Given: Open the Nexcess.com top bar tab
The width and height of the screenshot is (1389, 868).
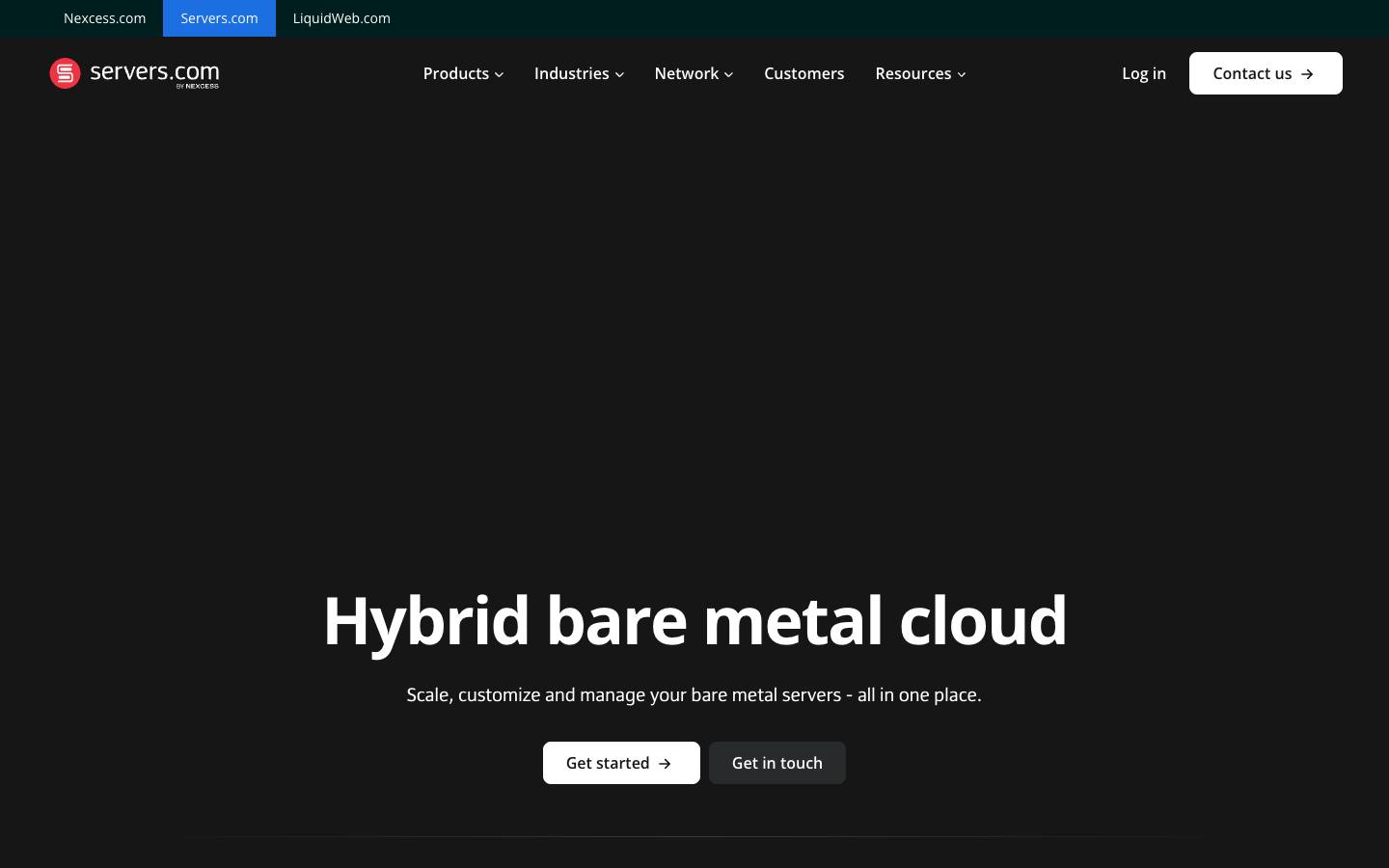Looking at the screenshot, I should [104, 18].
